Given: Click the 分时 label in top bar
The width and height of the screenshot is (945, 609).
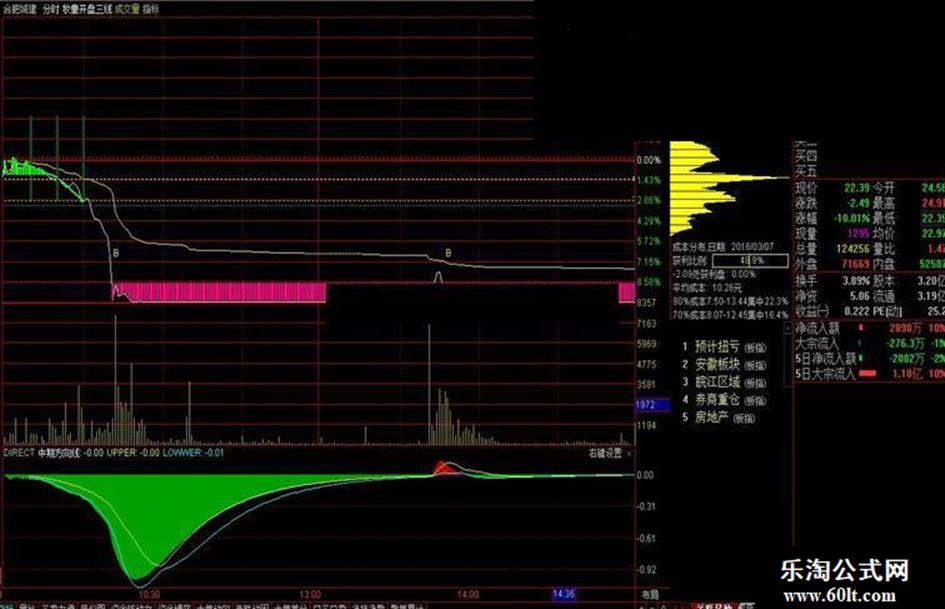Looking at the screenshot, I should pos(51,10).
